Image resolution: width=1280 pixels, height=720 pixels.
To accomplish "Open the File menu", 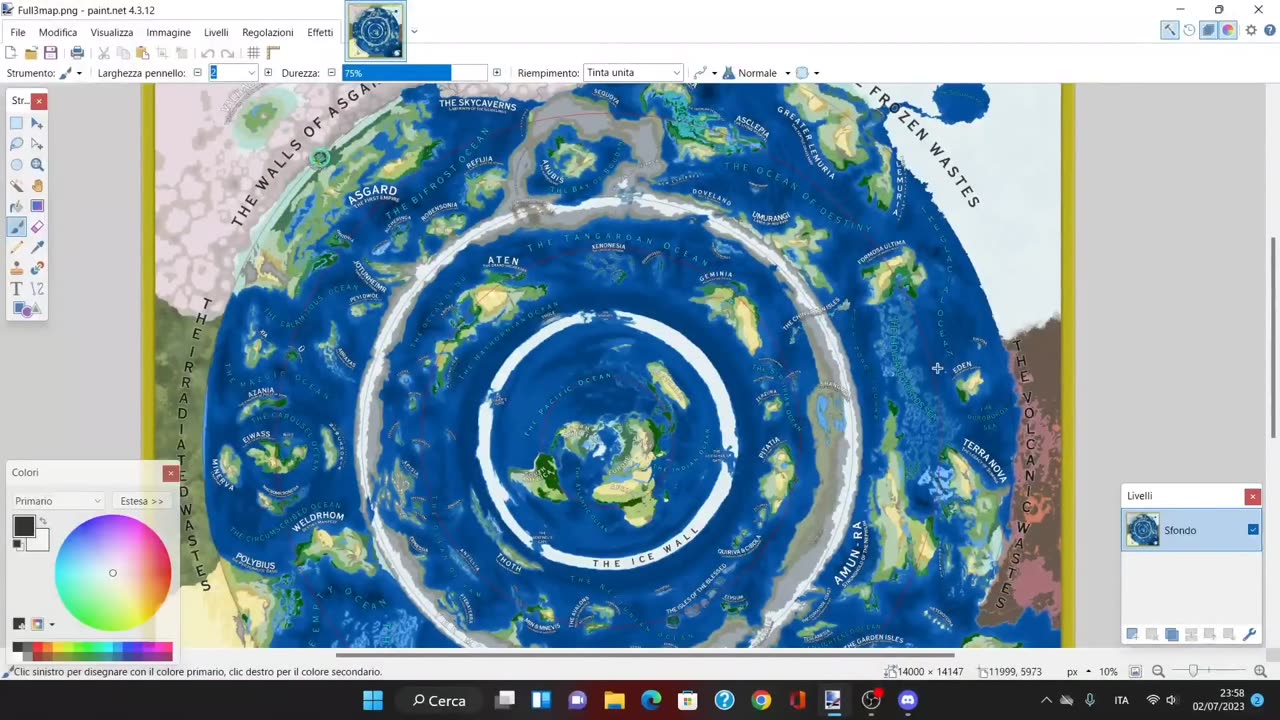I will (x=18, y=32).
